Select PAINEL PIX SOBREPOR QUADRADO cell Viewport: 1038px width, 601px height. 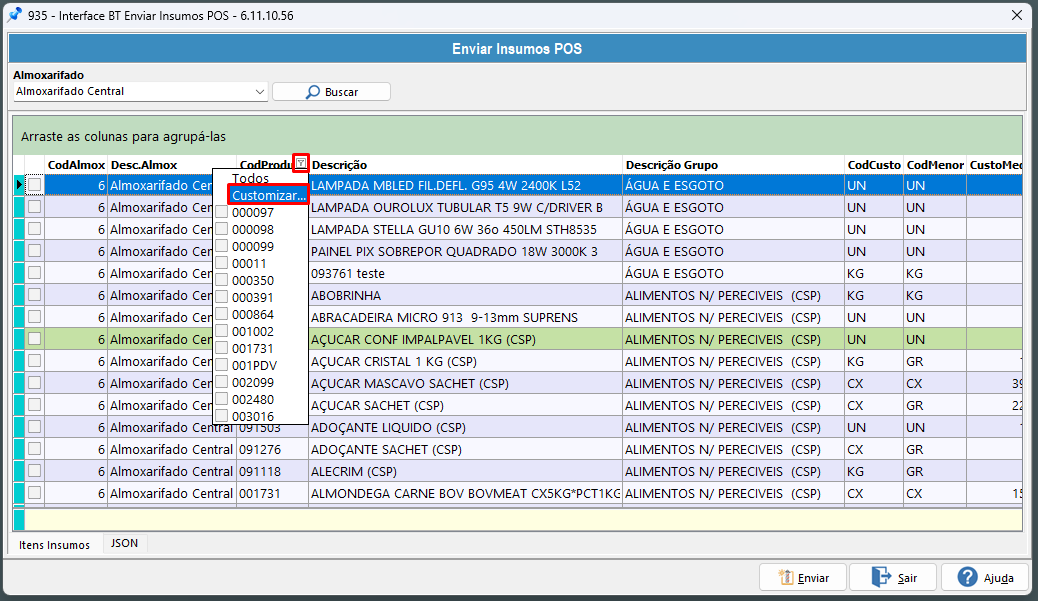coord(465,252)
